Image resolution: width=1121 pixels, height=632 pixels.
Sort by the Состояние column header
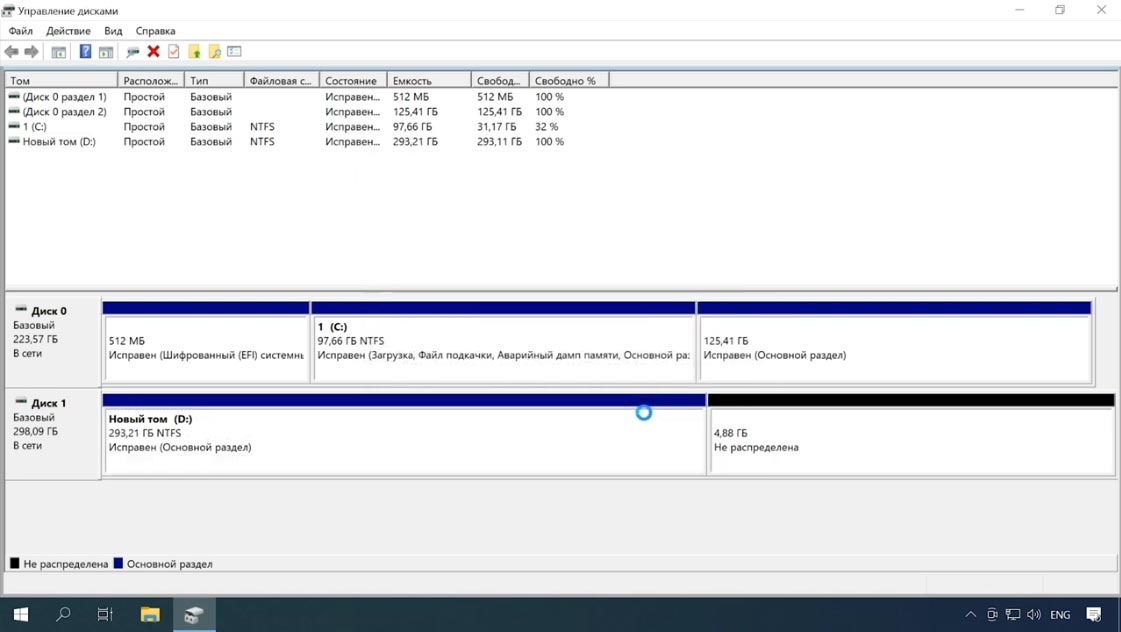click(352, 81)
